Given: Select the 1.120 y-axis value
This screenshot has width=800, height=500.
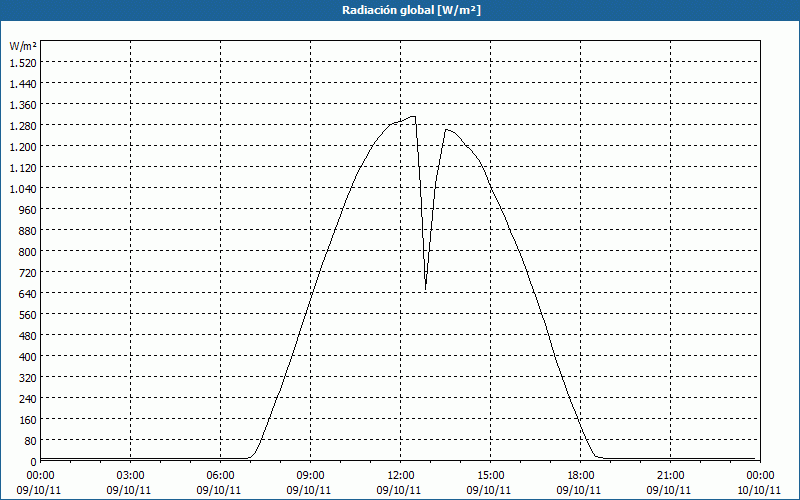Looking at the screenshot, I should pyautogui.click(x=23, y=167).
